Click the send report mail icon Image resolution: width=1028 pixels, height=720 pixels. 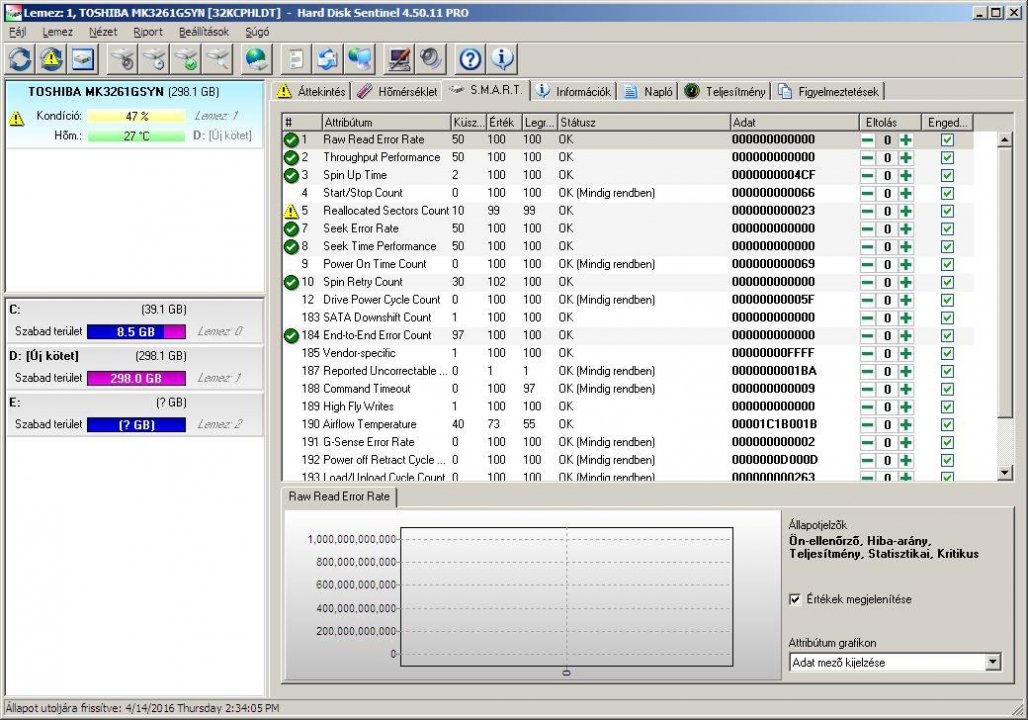327,60
